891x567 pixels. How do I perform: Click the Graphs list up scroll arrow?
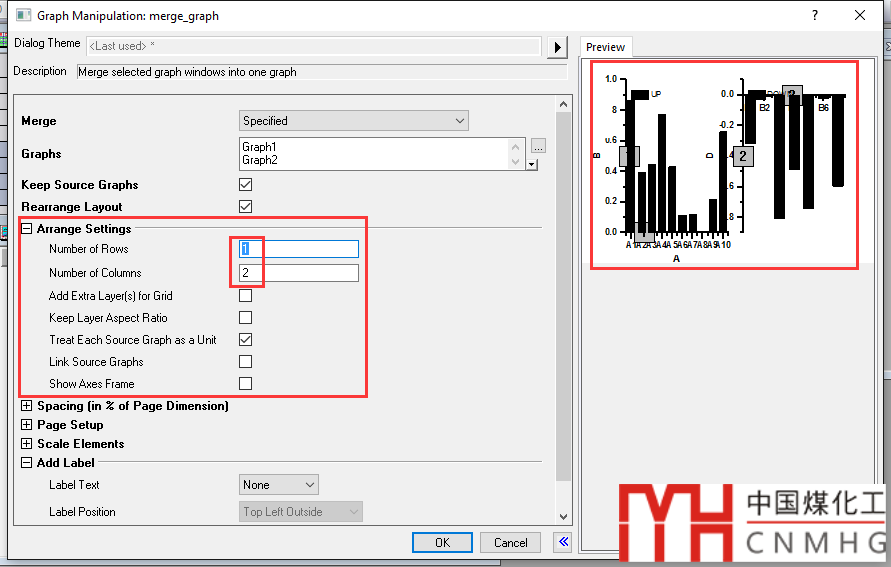[x=515, y=147]
